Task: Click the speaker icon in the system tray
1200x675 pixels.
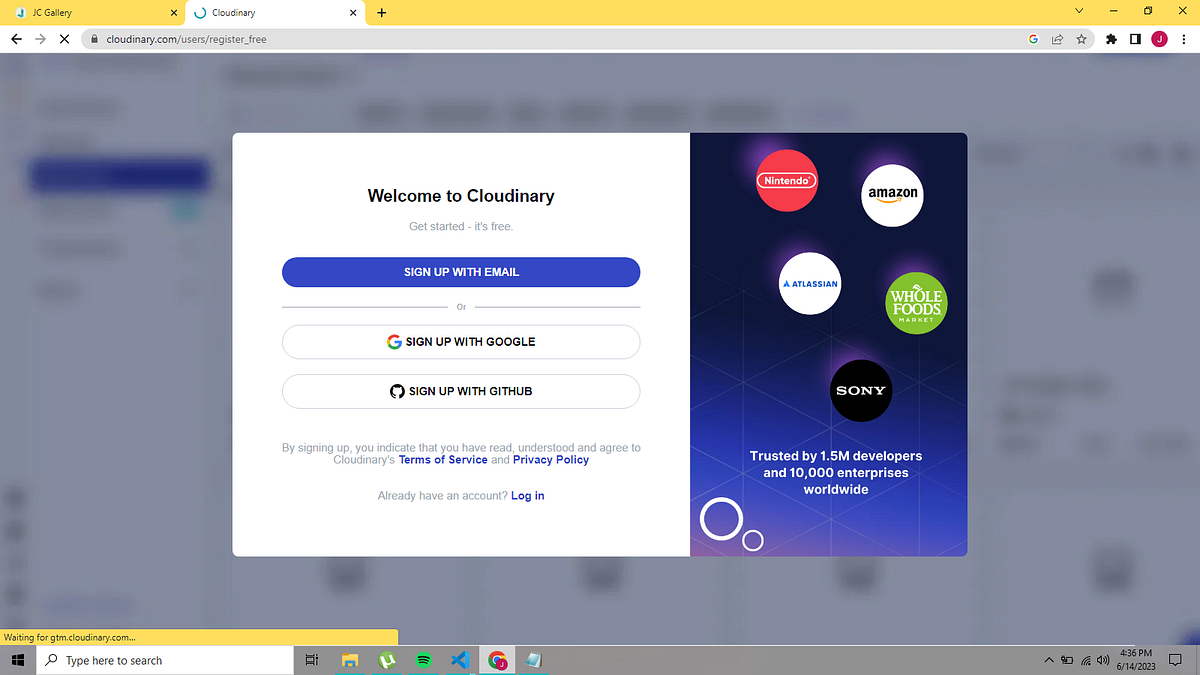Action: tap(1103, 659)
